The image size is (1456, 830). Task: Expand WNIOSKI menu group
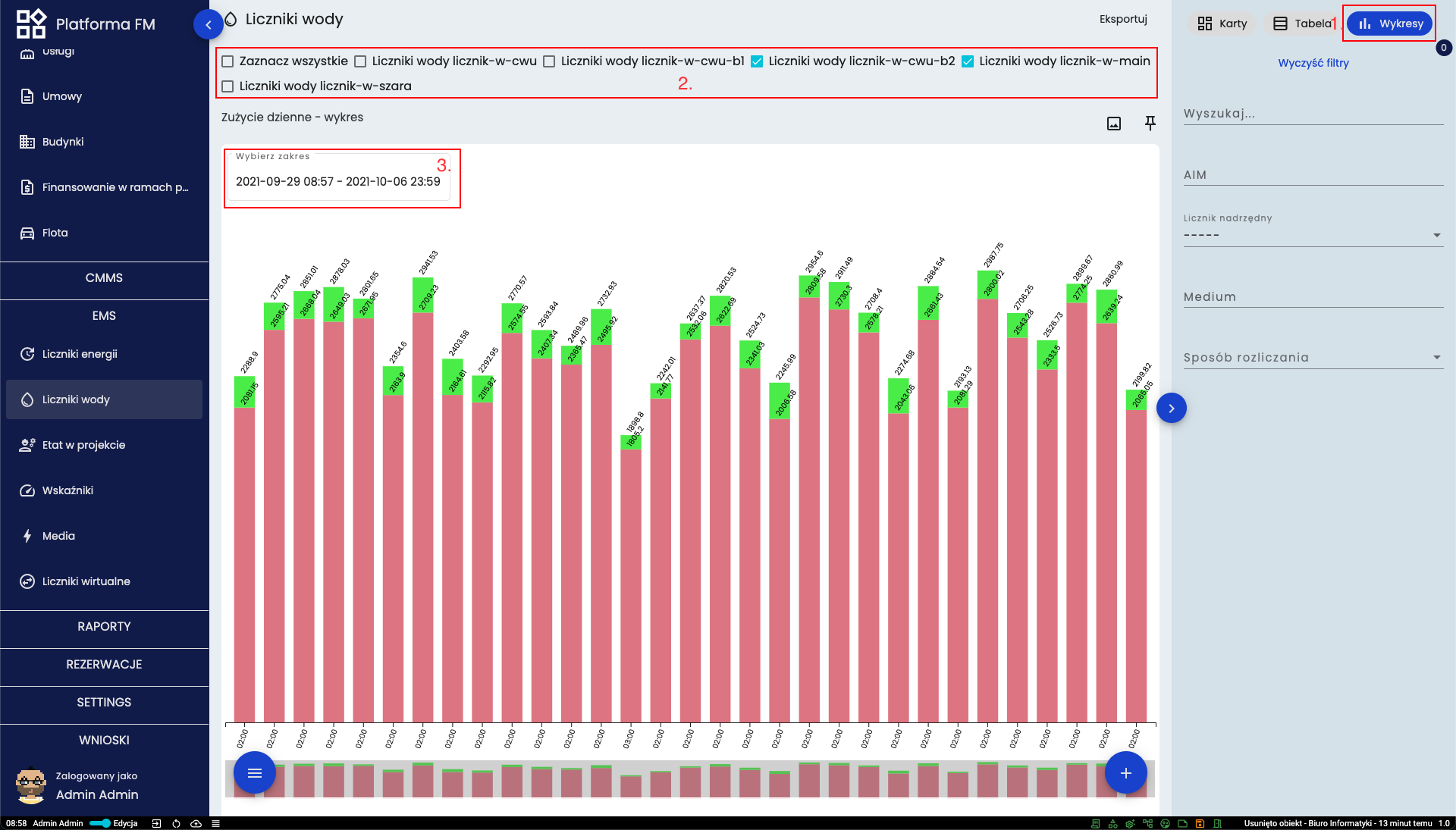pyautogui.click(x=104, y=741)
